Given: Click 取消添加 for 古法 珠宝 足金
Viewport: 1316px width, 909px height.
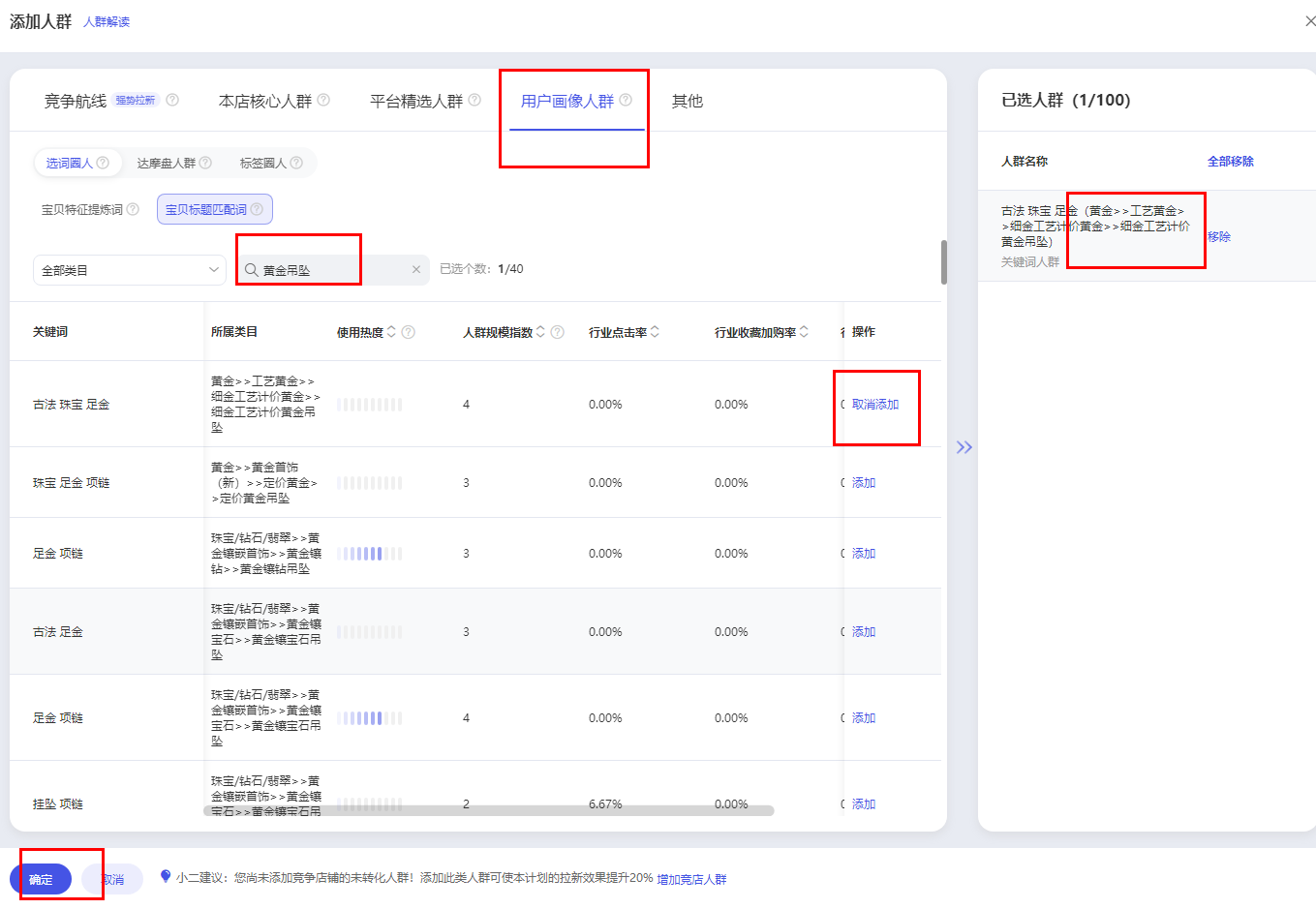Looking at the screenshot, I should 875,405.
